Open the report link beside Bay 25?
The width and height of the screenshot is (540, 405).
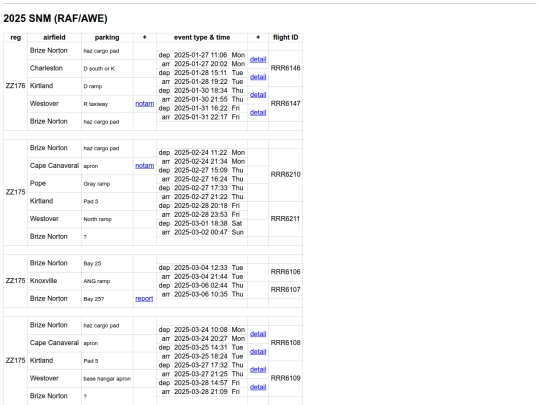(144, 298)
